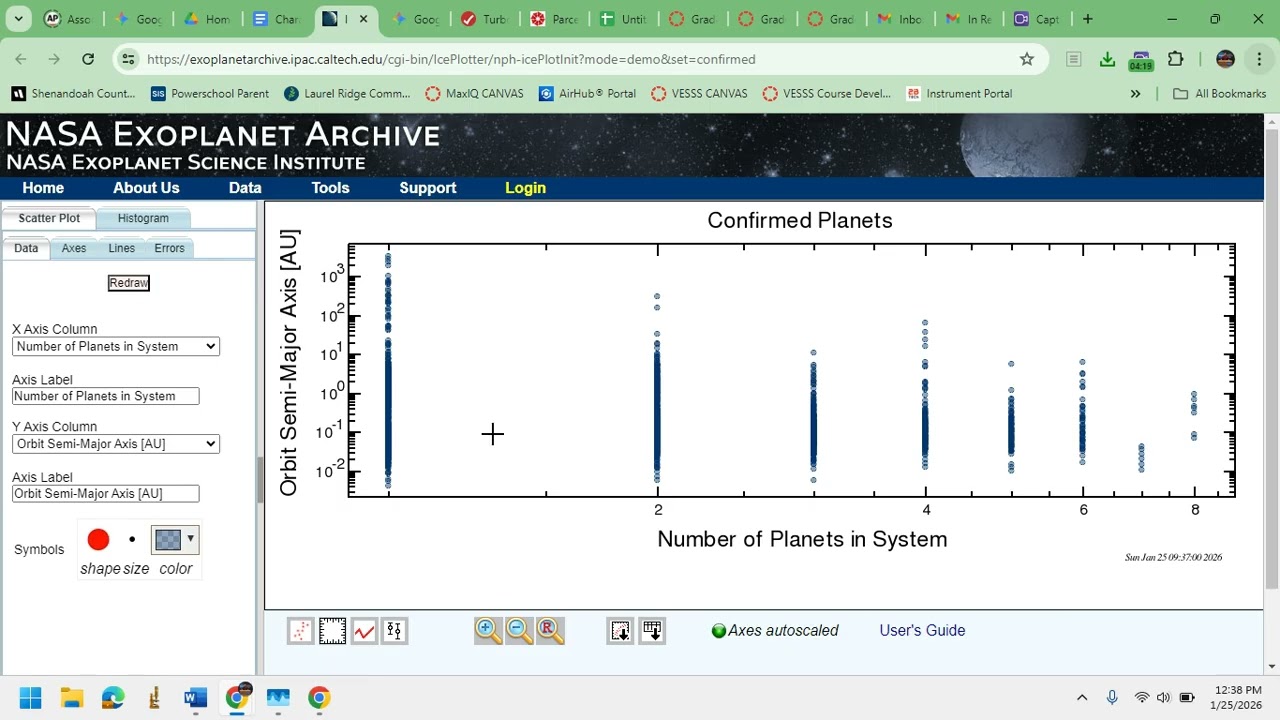
Task: Click the Login link
Action: click(x=525, y=188)
